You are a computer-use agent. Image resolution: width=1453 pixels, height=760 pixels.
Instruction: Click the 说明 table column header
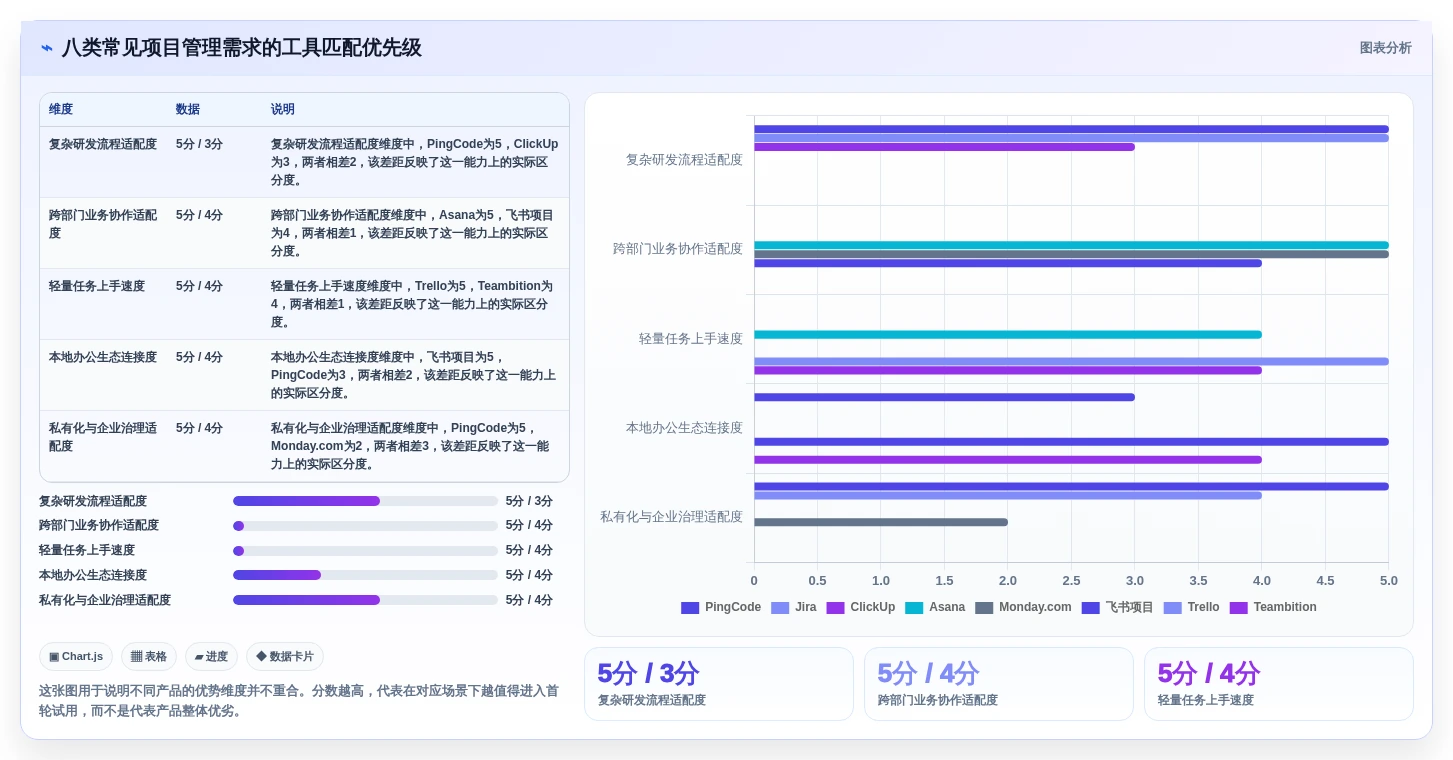click(283, 109)
